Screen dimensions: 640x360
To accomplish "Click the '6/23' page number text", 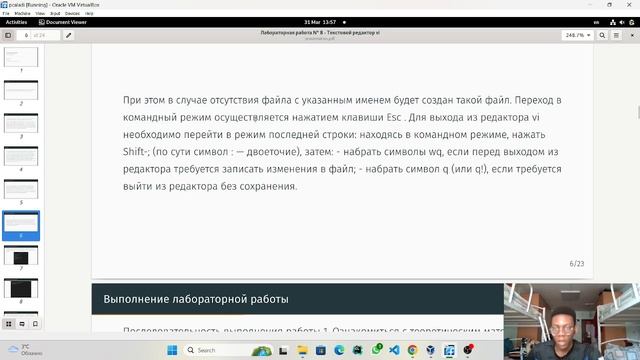I will pyautogui.click(x=577, y=264).
